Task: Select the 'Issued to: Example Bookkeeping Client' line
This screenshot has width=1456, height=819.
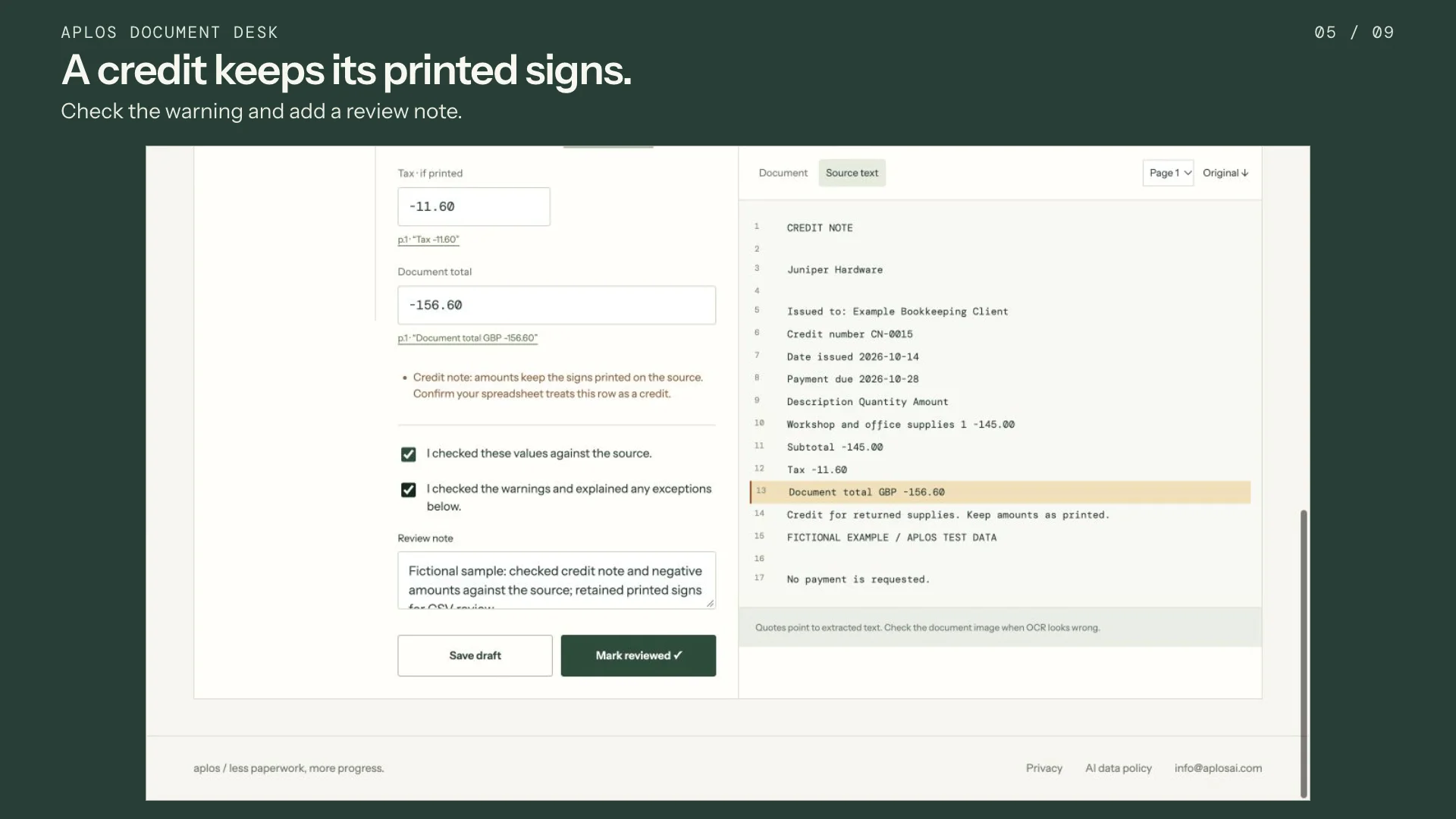Action: point(897,312)
